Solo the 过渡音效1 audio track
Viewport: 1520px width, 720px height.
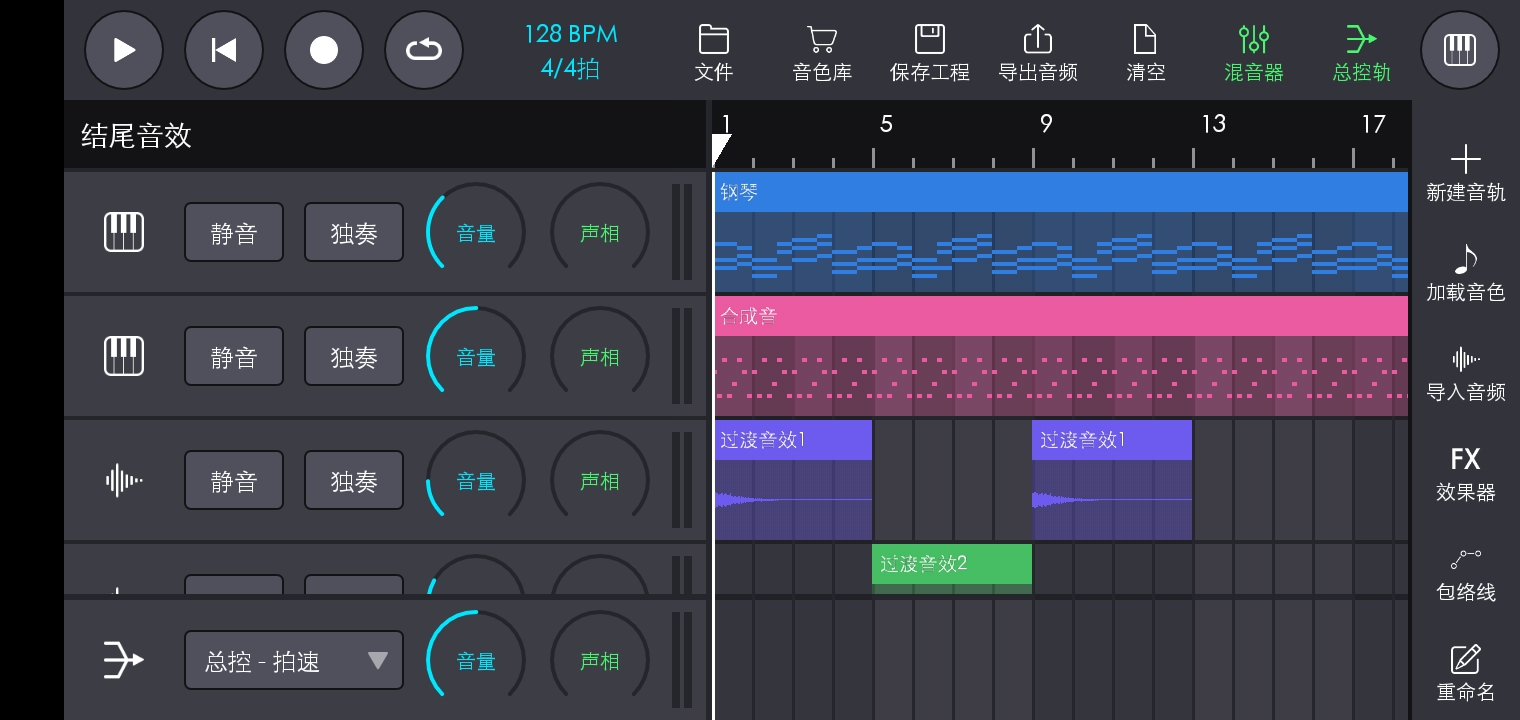pos(354,481)
